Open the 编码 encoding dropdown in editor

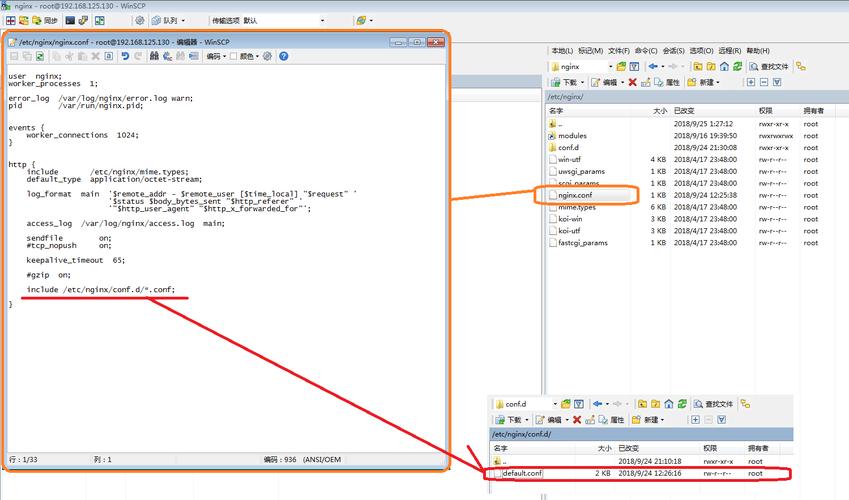pos(216,56)
